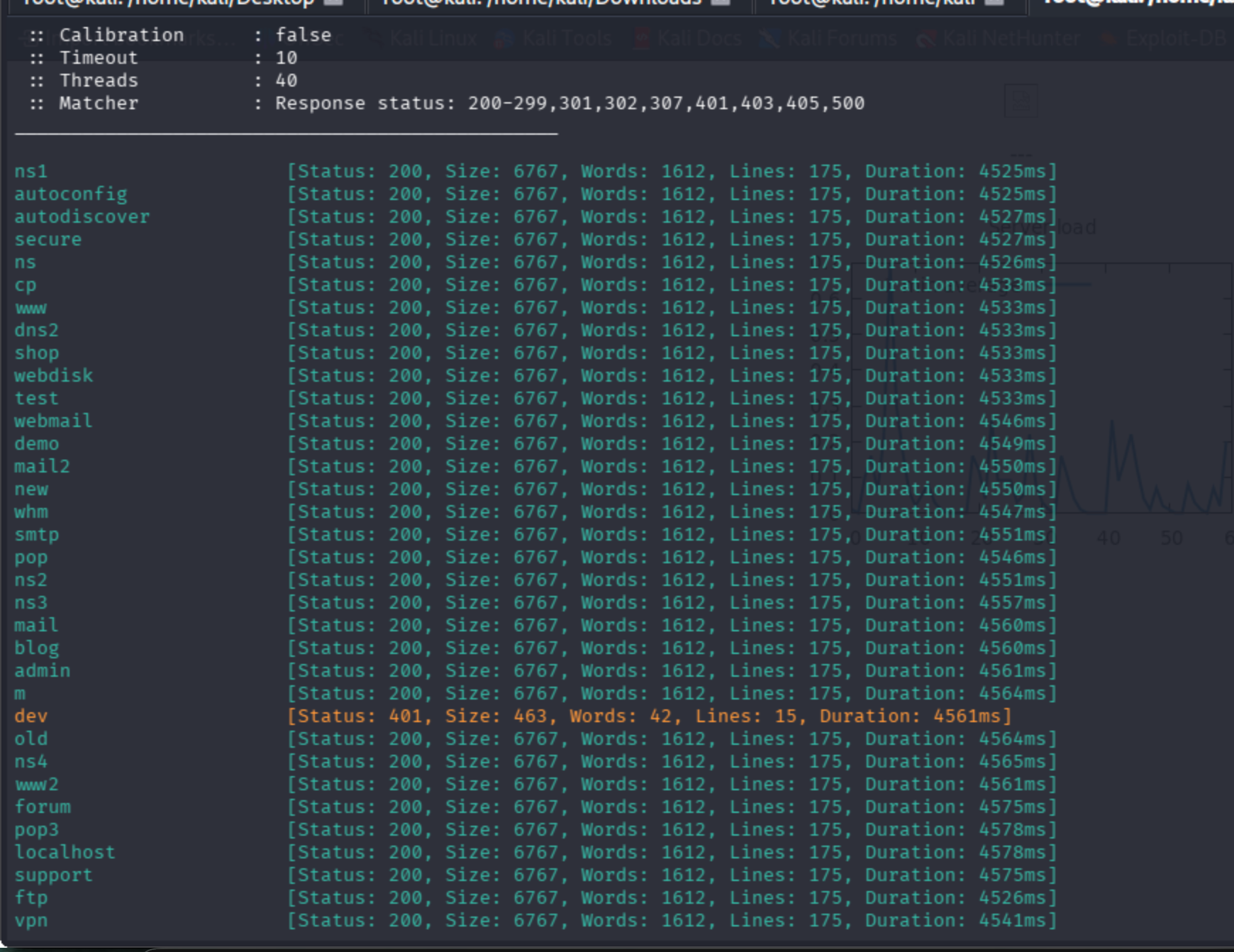The width and height of the screenshot is (1234, 952).
Task: Click the Matcher response status list
Action: pos(569,103)
